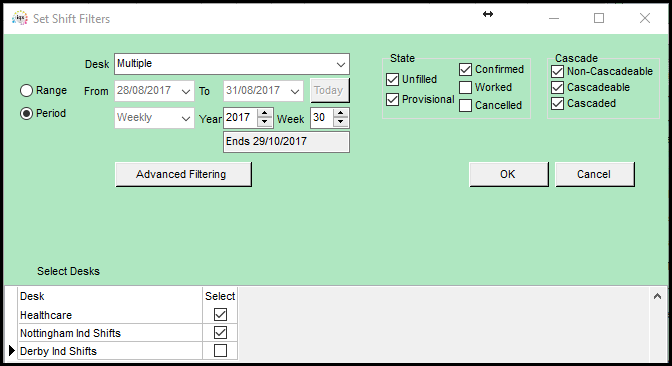Select the Period radio button
This screenshot has height=366, width=672.
(x=27, y=113)
